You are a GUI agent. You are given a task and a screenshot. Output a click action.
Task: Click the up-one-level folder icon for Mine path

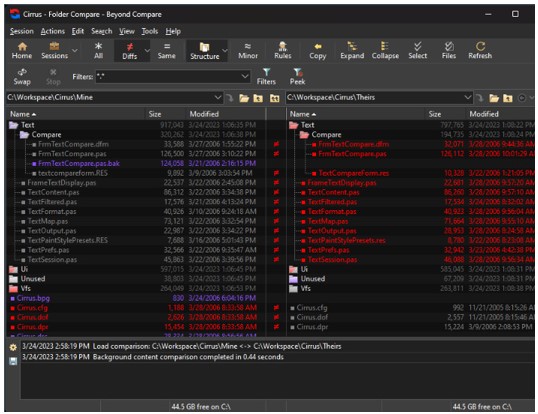(258, 98)
